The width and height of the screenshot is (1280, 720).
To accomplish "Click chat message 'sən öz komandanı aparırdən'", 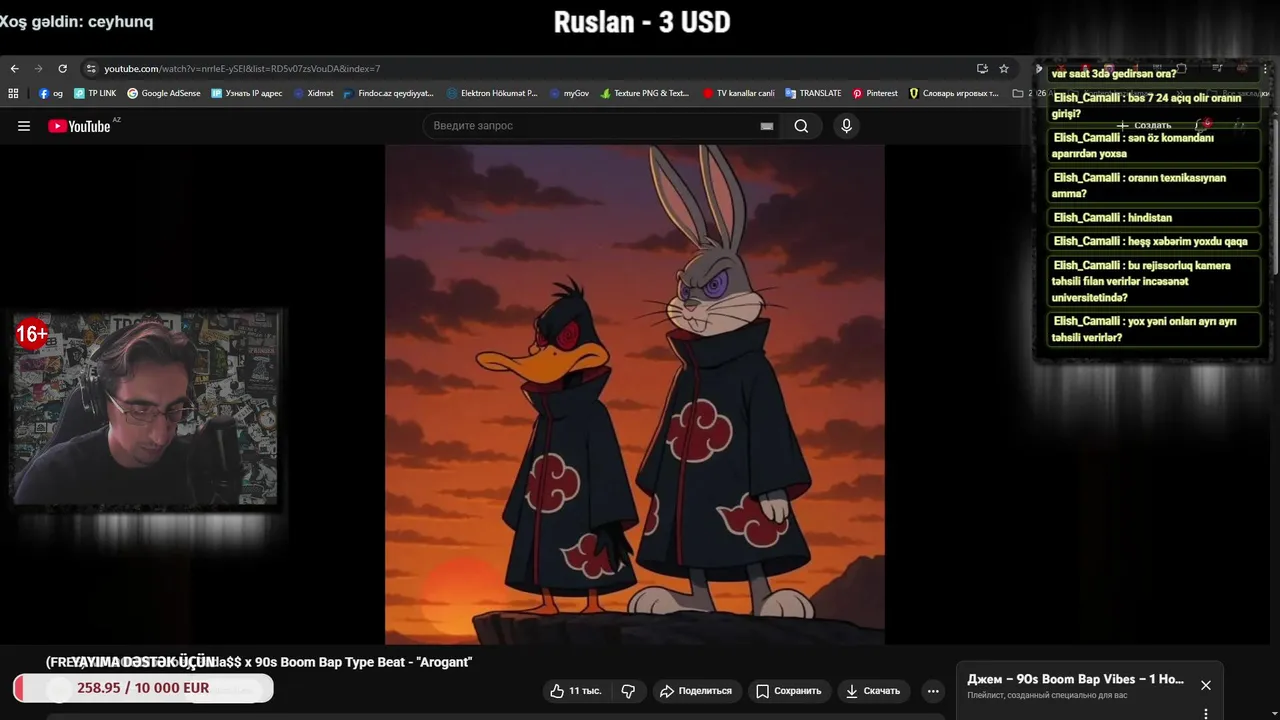I will (x=1155, y=145).
